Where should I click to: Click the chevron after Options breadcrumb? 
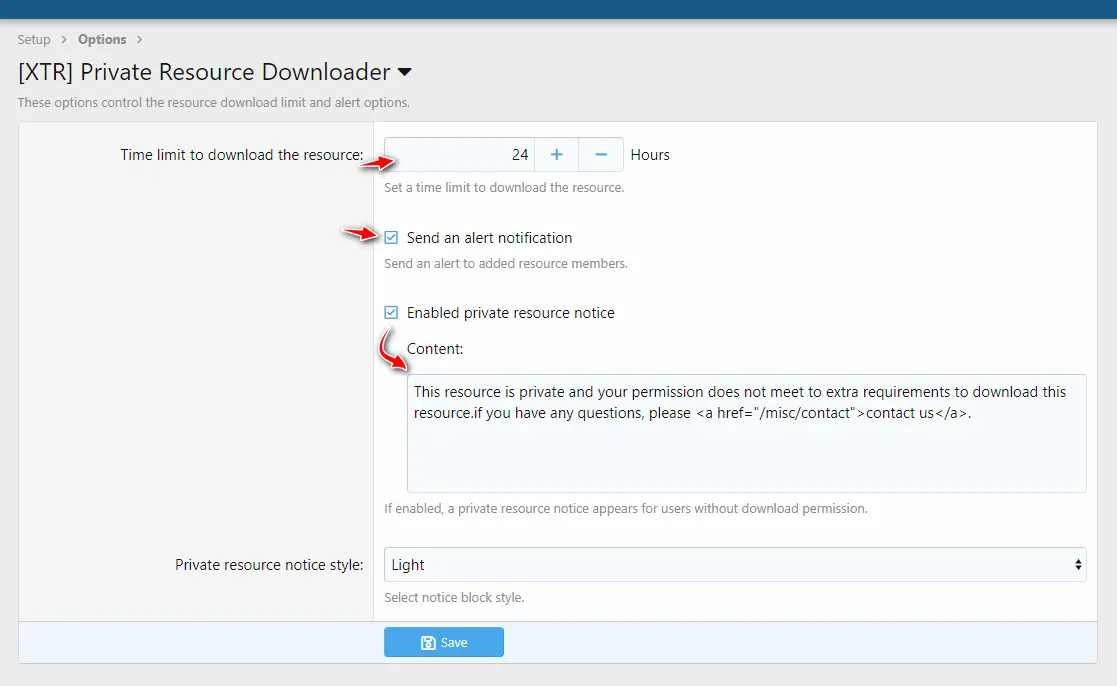(x=139, y=40)
